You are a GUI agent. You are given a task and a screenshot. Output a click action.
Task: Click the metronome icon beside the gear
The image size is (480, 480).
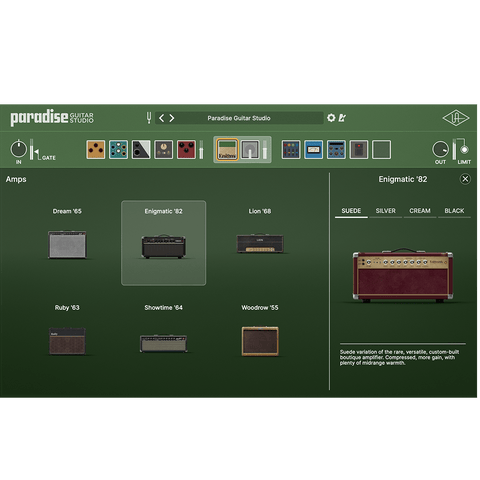342,118
